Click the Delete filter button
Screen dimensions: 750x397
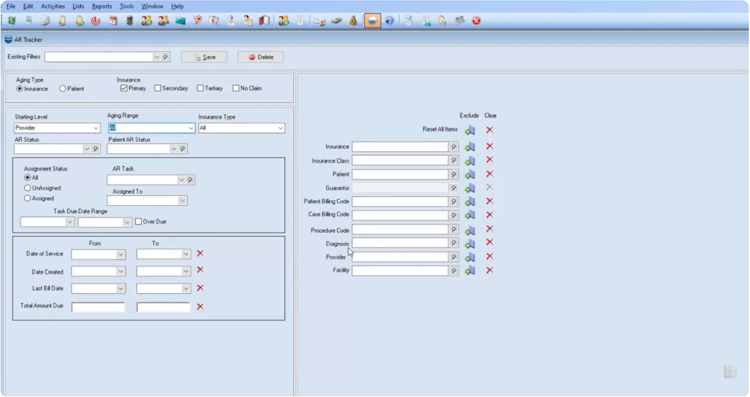tap(261, 57)
